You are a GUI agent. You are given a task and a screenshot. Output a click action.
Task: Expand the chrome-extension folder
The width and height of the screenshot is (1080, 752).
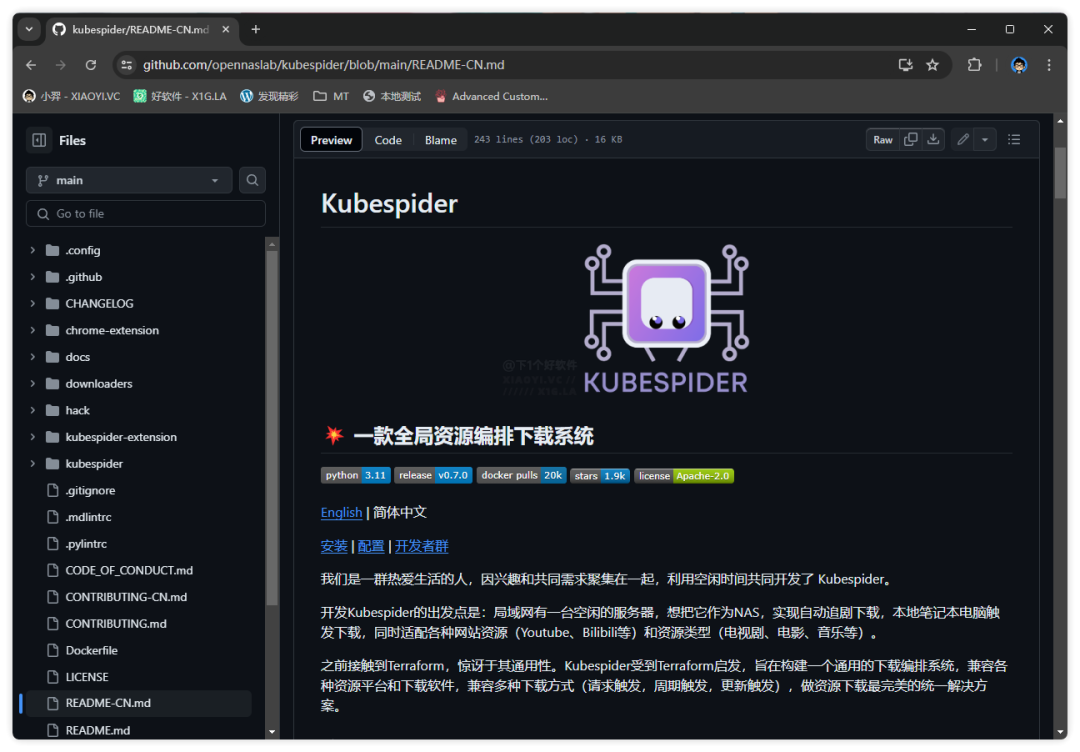33,330
